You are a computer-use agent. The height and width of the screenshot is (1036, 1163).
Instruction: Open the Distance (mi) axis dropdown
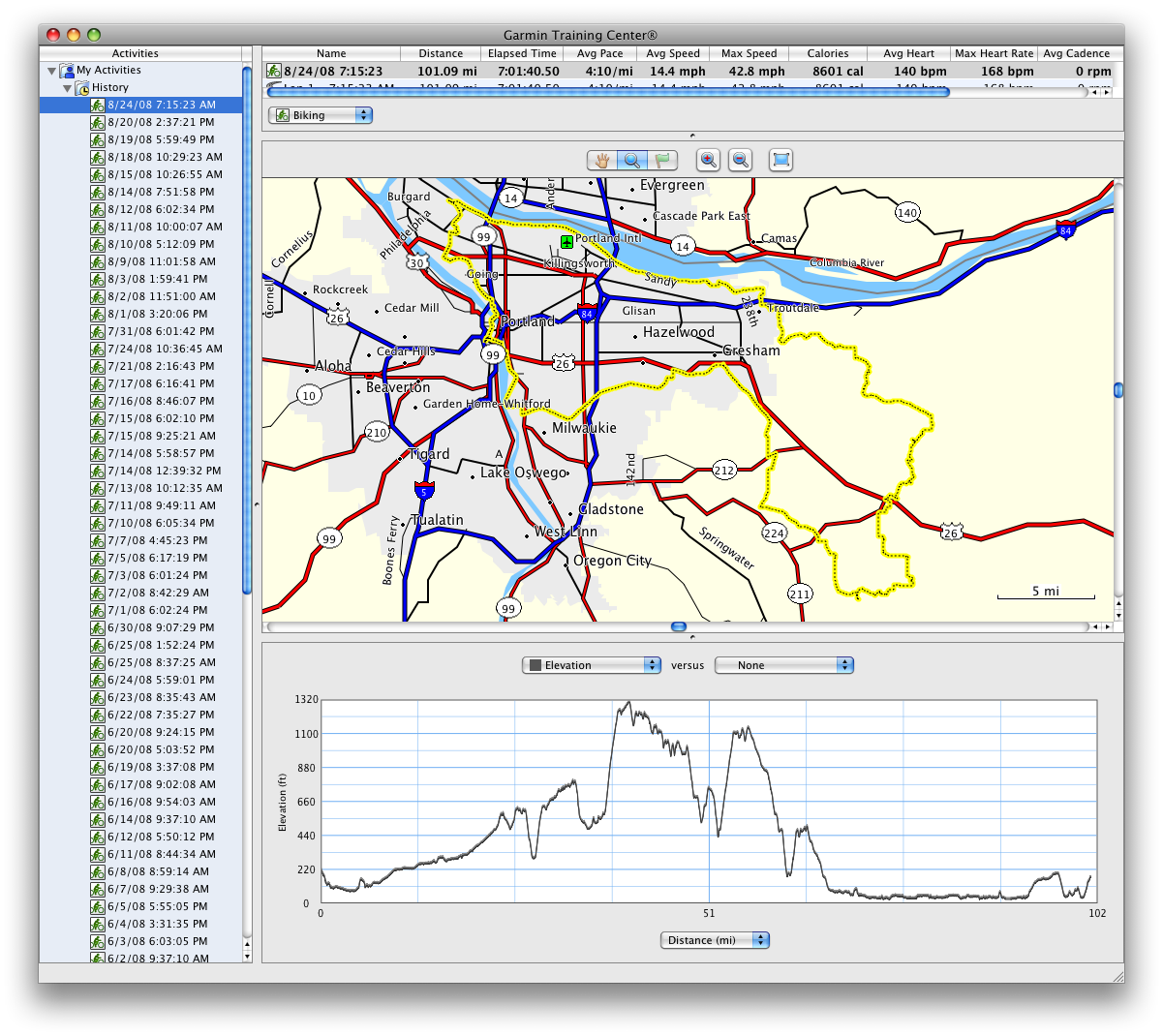point(715,940)
